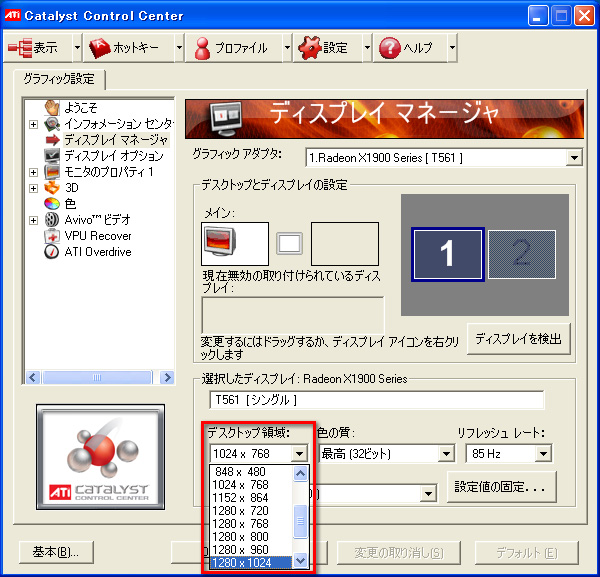
Task: Click モニタのプロパティ 1 icon
Action: tap(52, 172)
